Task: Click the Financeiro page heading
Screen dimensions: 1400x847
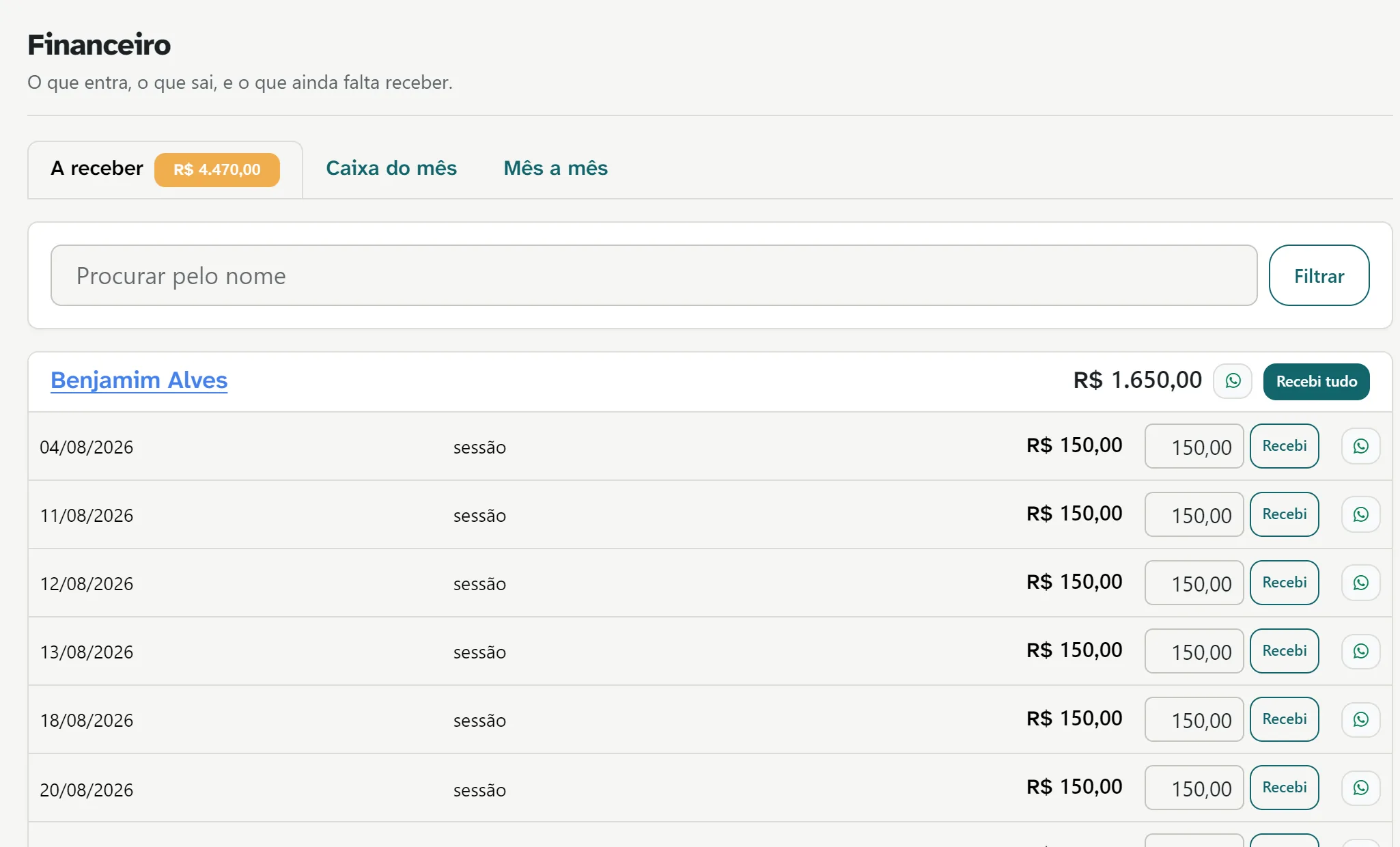Action: [x=99, y=44]
